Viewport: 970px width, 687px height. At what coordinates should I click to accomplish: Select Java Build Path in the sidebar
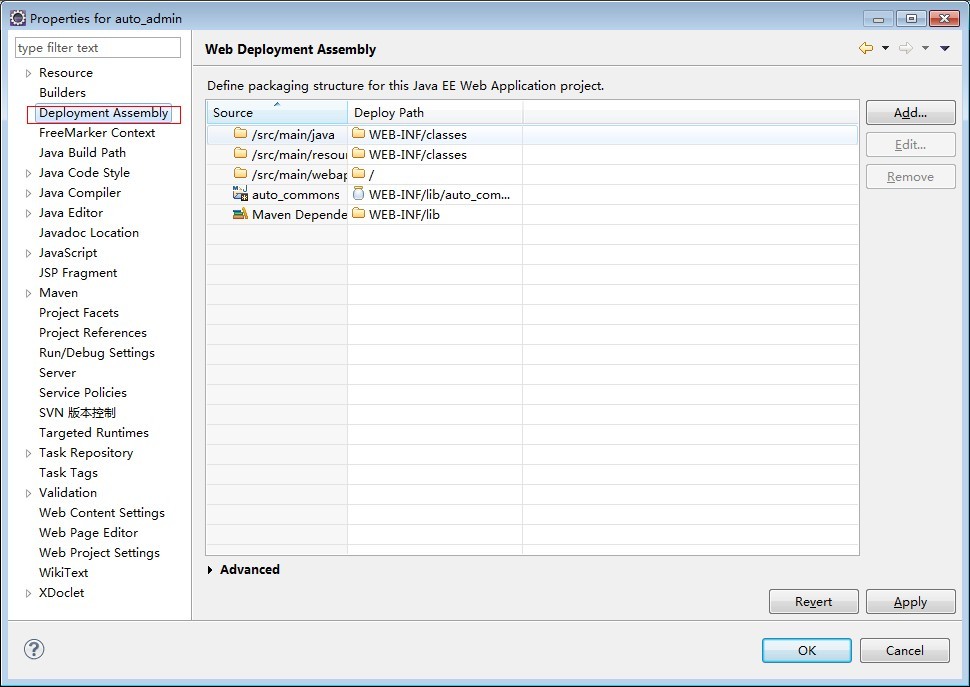click(82, 153)
